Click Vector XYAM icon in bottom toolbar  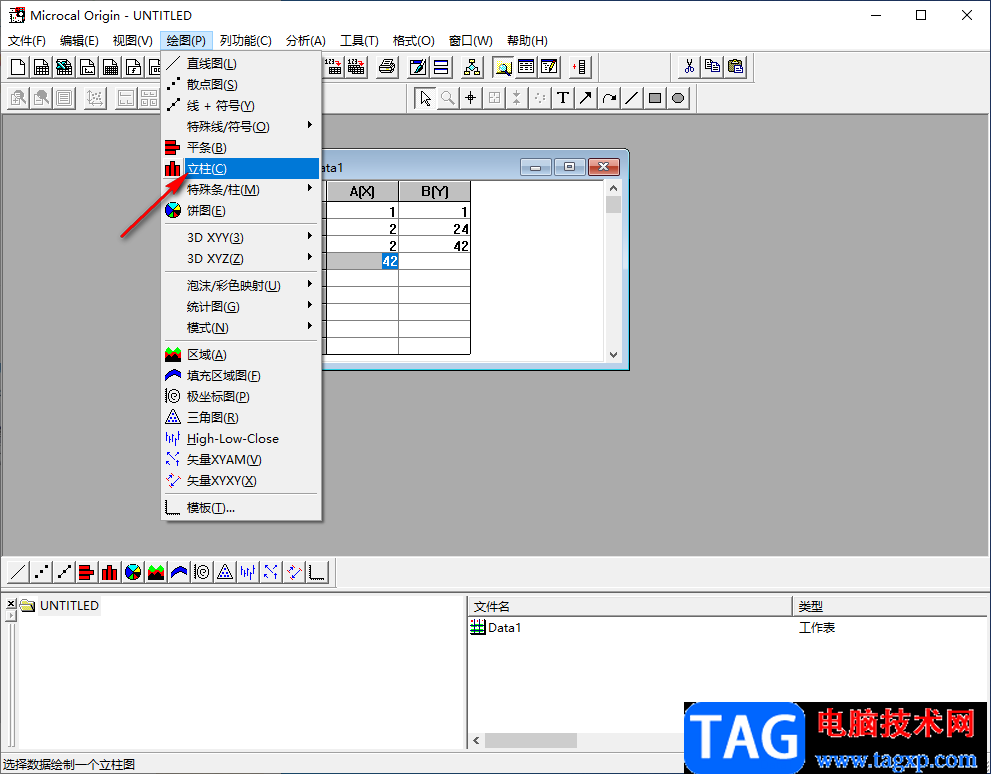(271, 572)
